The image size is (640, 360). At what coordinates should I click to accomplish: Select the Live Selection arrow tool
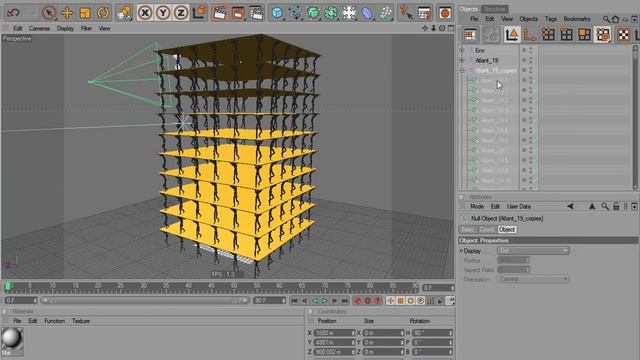[x=49, y=13]
